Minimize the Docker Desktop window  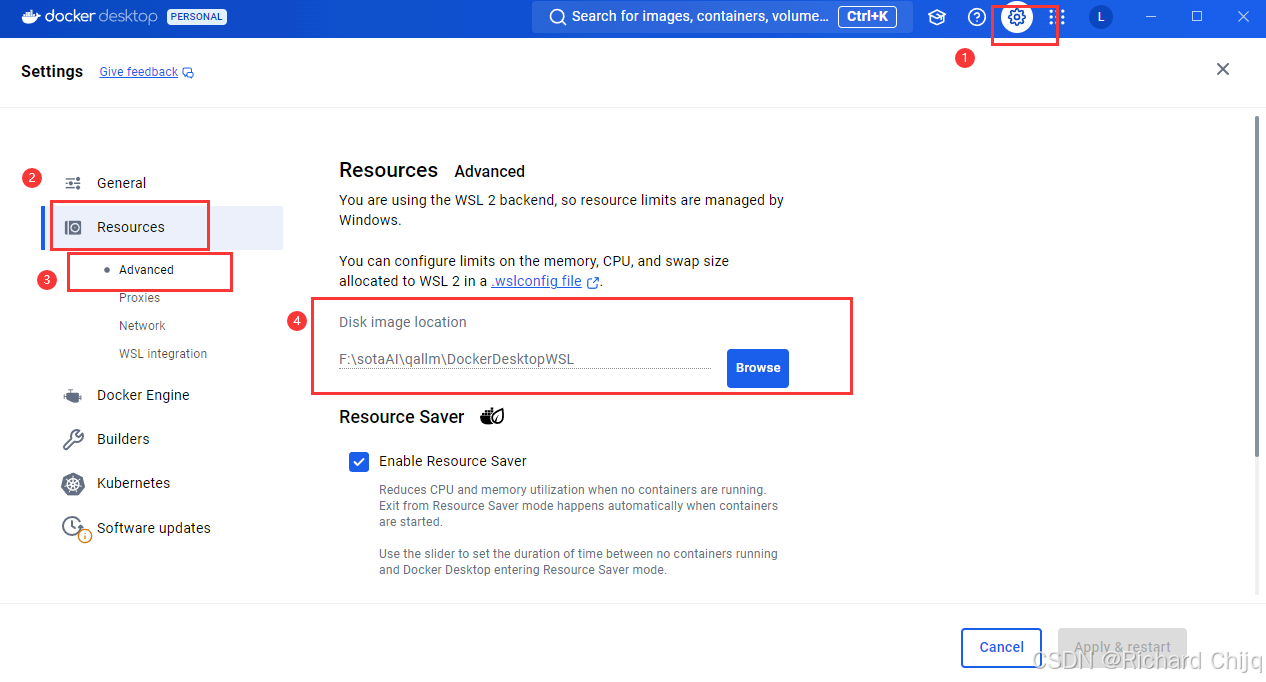click(x=1152, y=17)
